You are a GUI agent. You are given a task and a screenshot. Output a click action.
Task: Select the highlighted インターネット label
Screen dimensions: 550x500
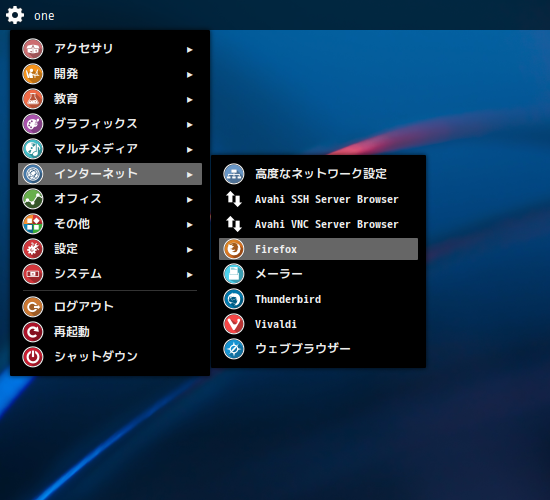(x=96, y=174)
